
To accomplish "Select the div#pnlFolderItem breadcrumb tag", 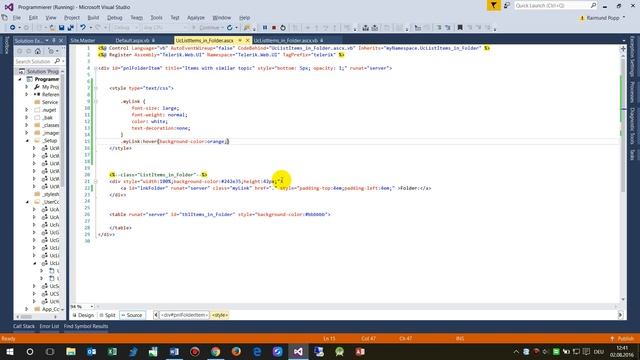I will [184, 315].
